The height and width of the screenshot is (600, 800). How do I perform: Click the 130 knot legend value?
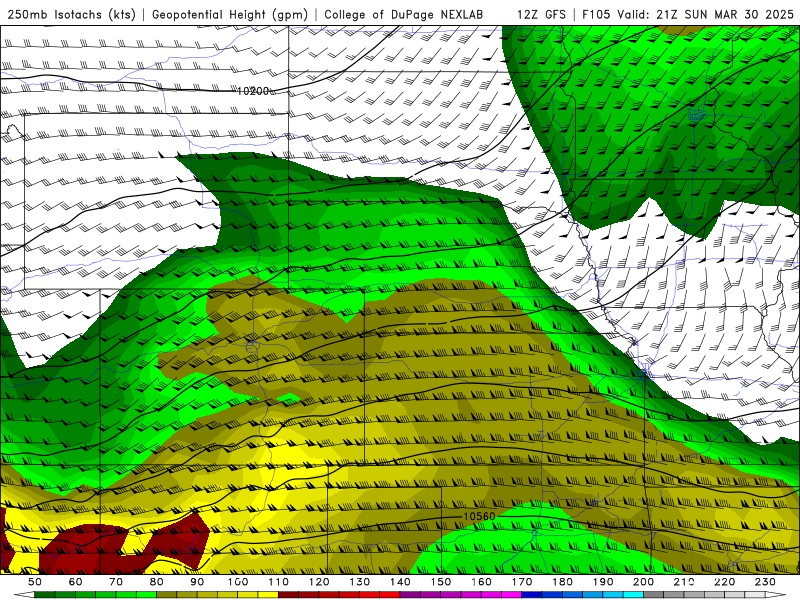(x=360, y=582)
